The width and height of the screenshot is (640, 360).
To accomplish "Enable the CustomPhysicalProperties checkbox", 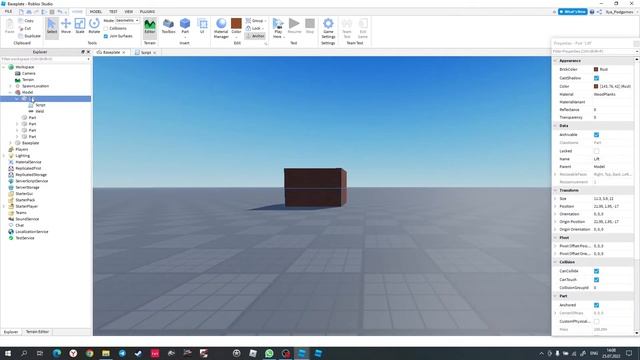I will [x=596, y=322].
